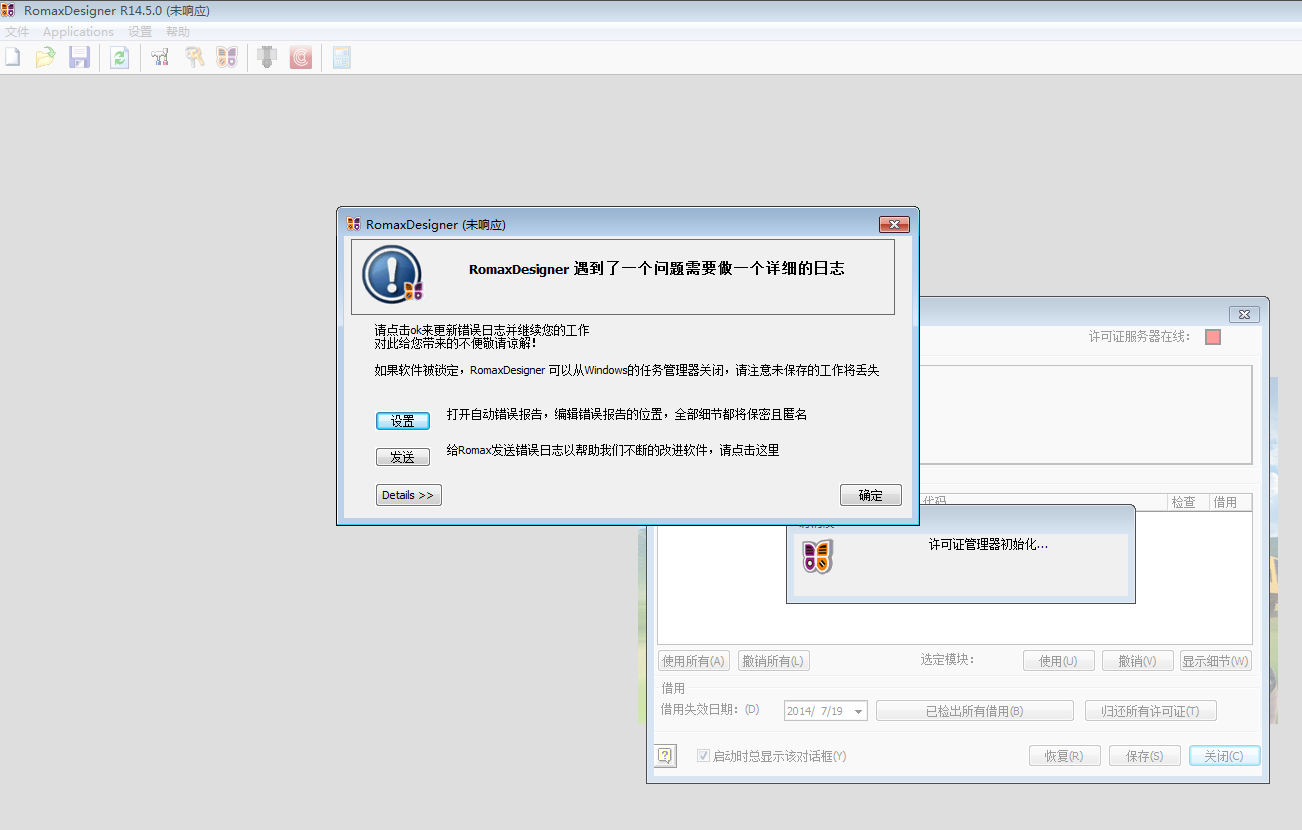Click the 撤销(V) button
This screenshot has width=1302, height=830.
(x=1138, y=661)
